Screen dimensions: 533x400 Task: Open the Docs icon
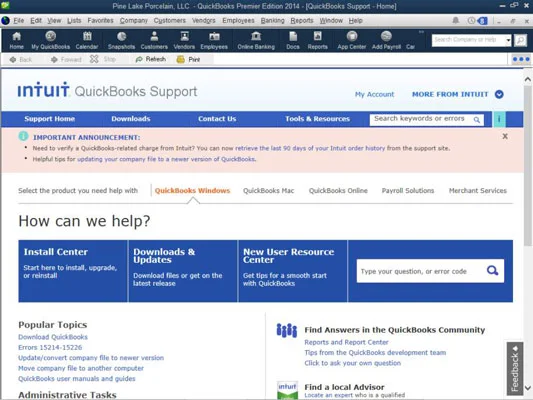293,40
